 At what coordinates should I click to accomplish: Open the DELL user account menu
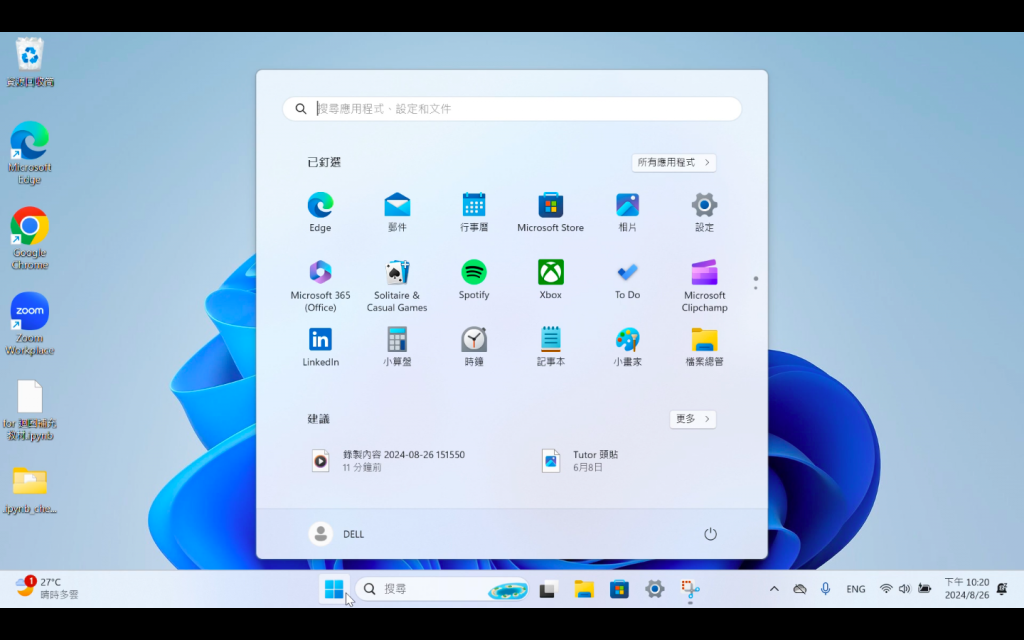click(336, 534)
